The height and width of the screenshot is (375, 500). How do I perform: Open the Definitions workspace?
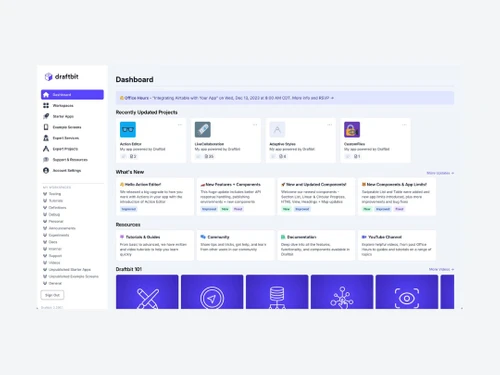pyautogui.click(x=57, y=207)
